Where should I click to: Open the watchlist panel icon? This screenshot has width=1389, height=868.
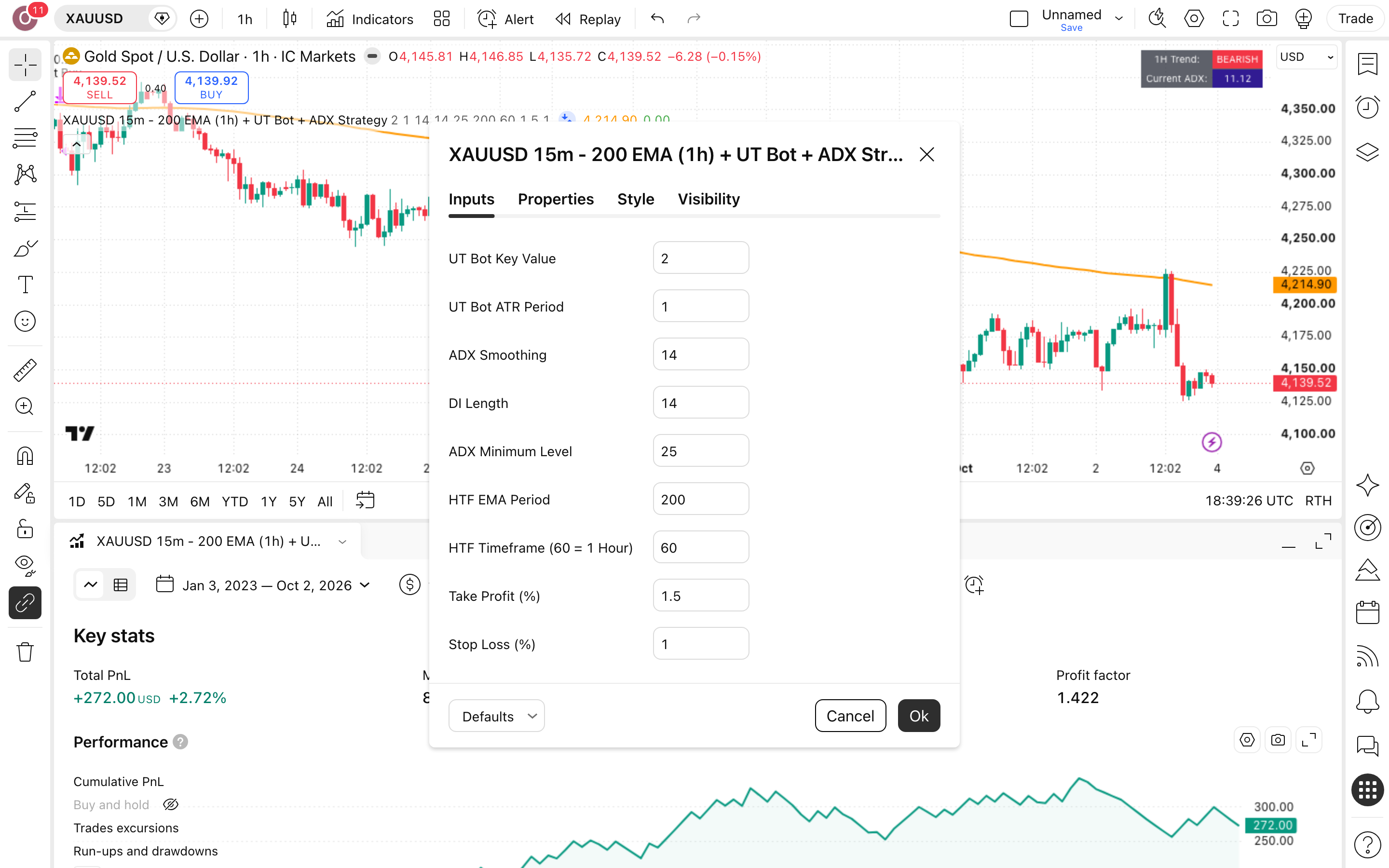tap(1368, 64)
